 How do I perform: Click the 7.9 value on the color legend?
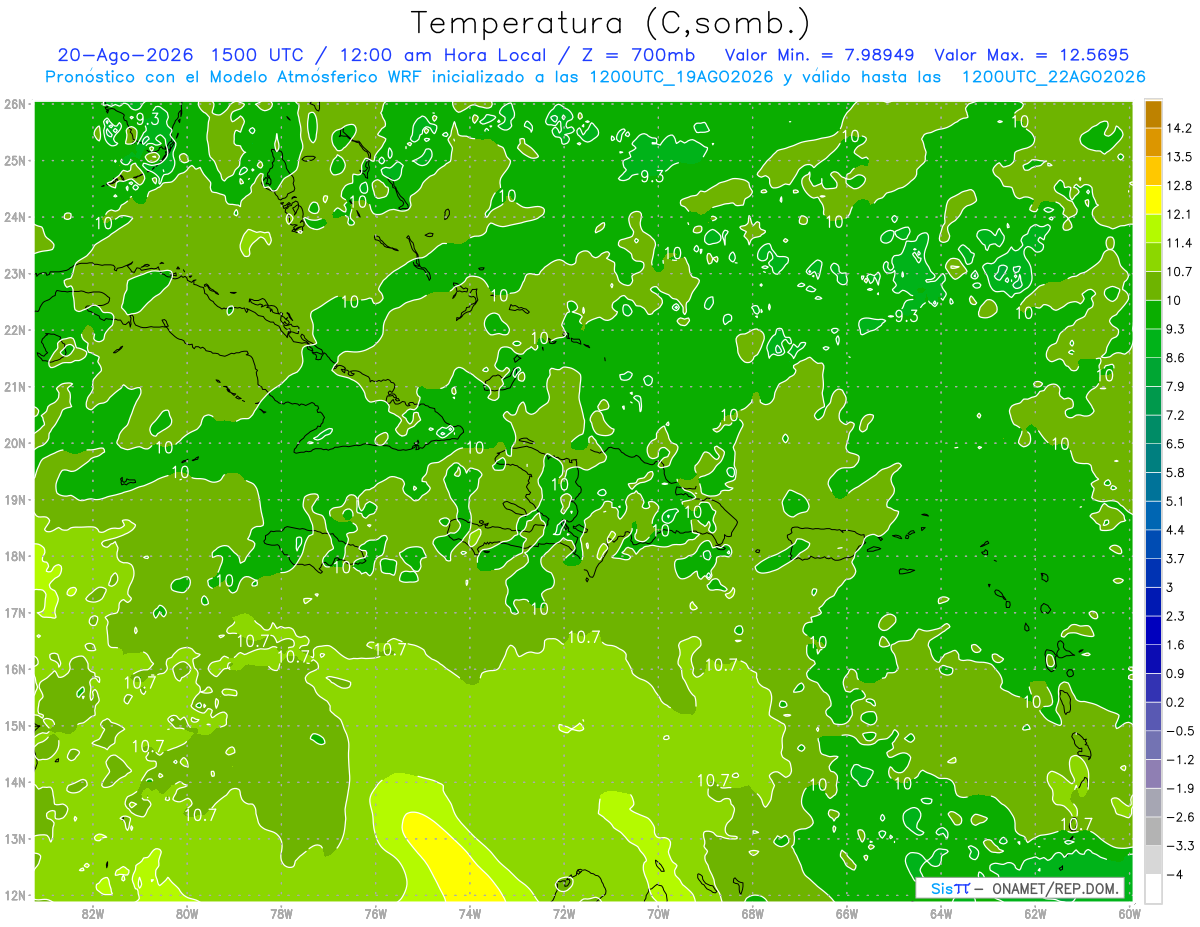pyautogui.click(x=1176, y=386)
